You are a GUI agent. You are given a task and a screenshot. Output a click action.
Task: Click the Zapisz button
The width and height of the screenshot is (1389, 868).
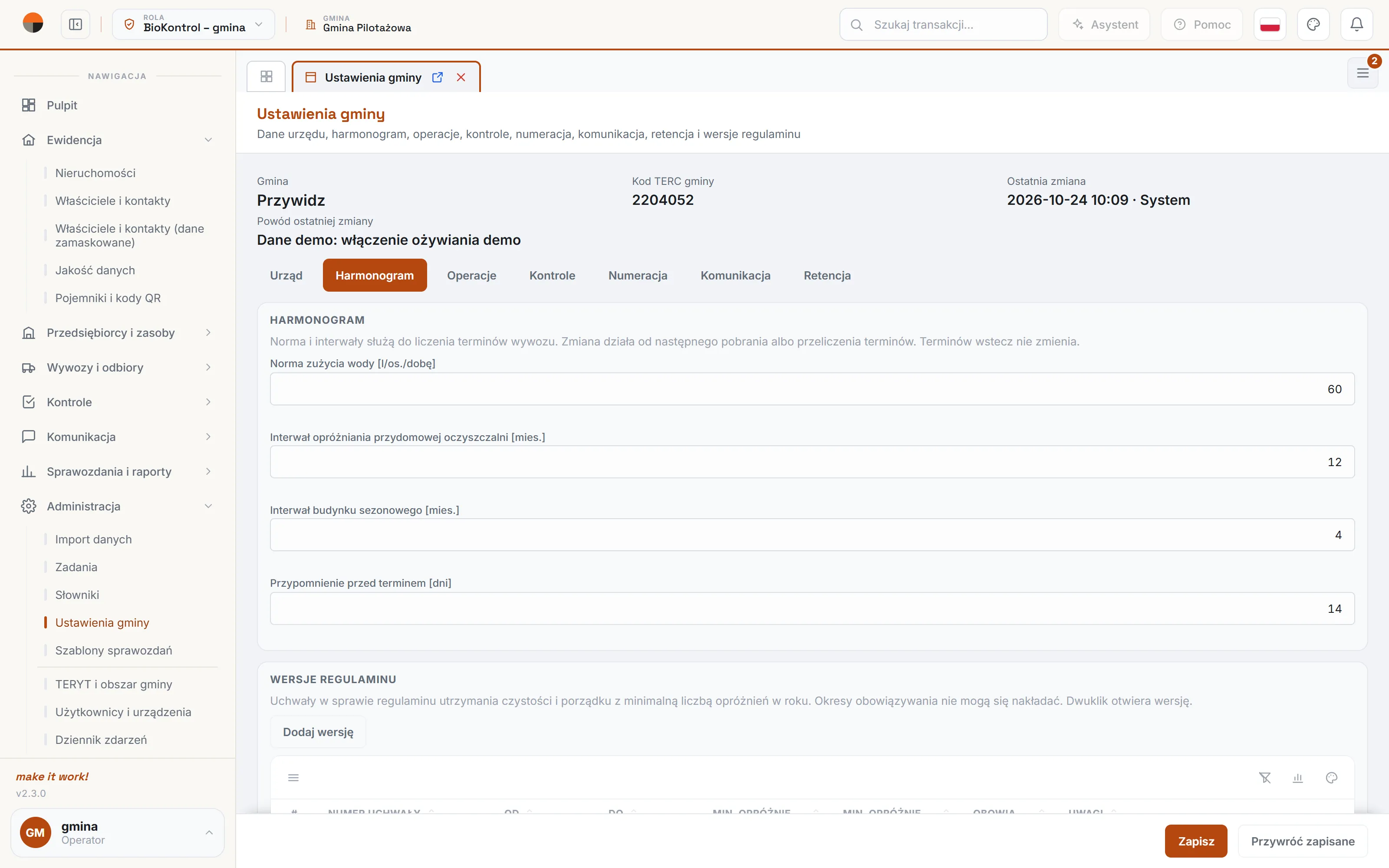click(x=1196, y=841)
